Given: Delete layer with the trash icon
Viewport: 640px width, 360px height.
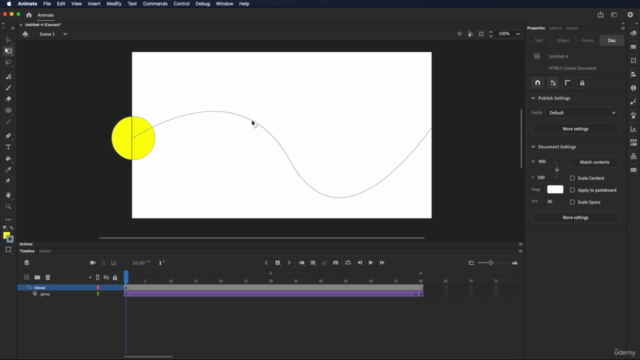Looking at the screenshot, I should tap(48, 278).
